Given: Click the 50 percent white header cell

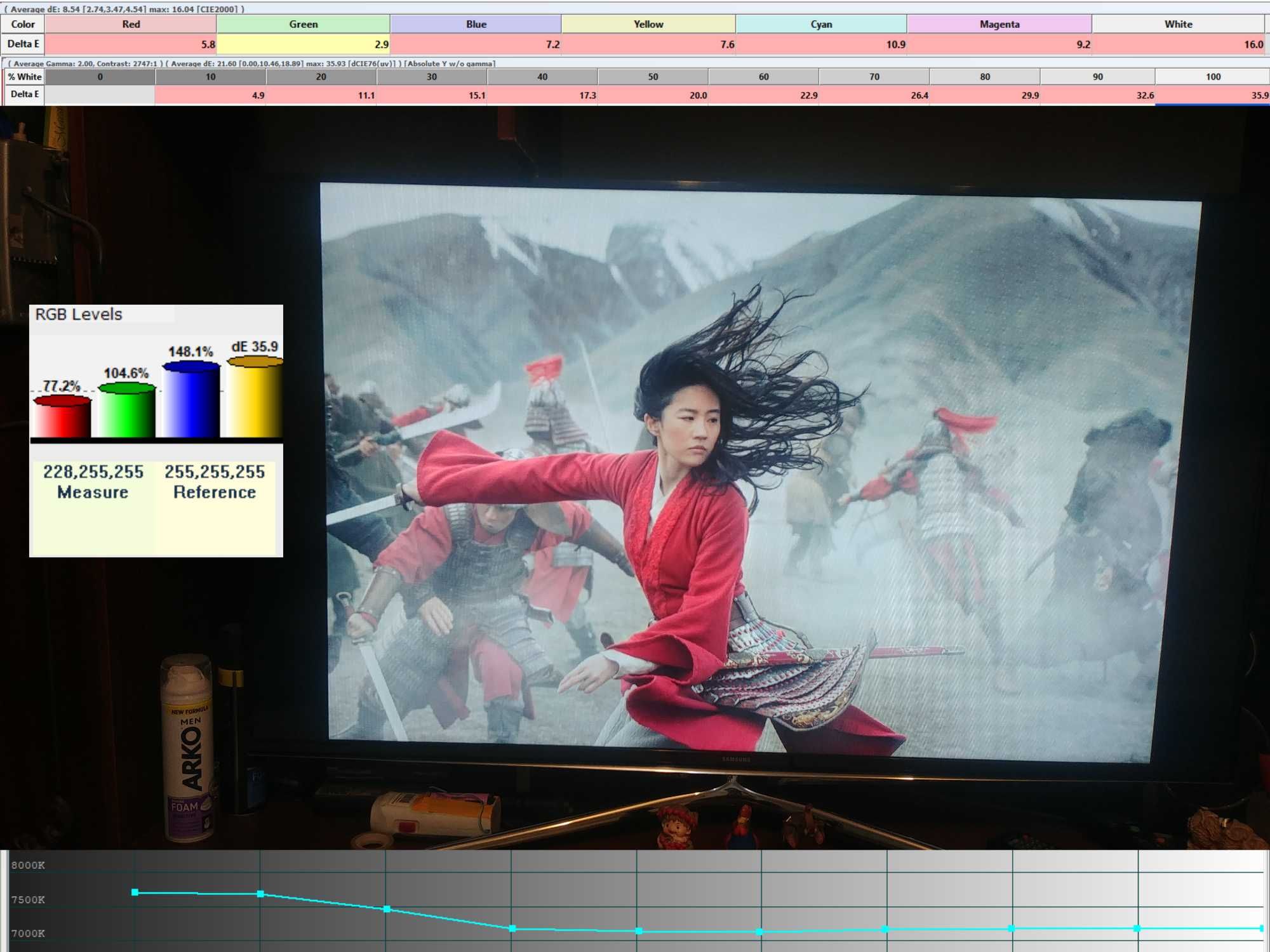Looking at the screenshot, I should [653, 77].
